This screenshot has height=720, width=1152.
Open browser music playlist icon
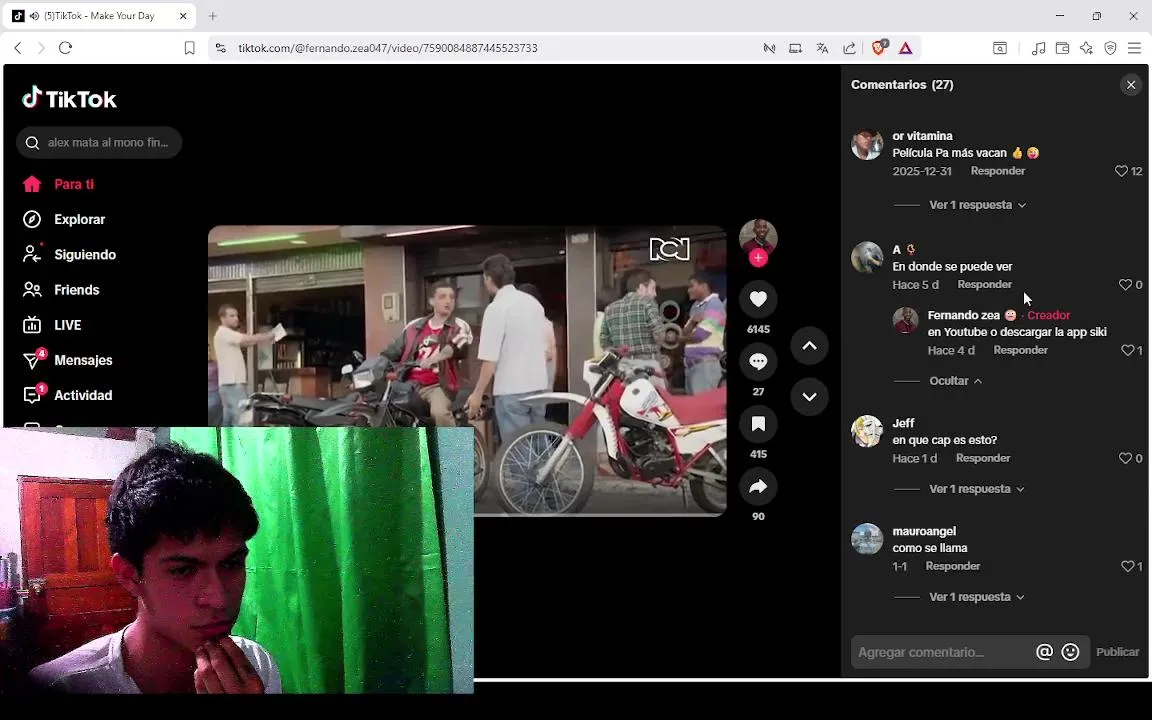pos(1038,48)
